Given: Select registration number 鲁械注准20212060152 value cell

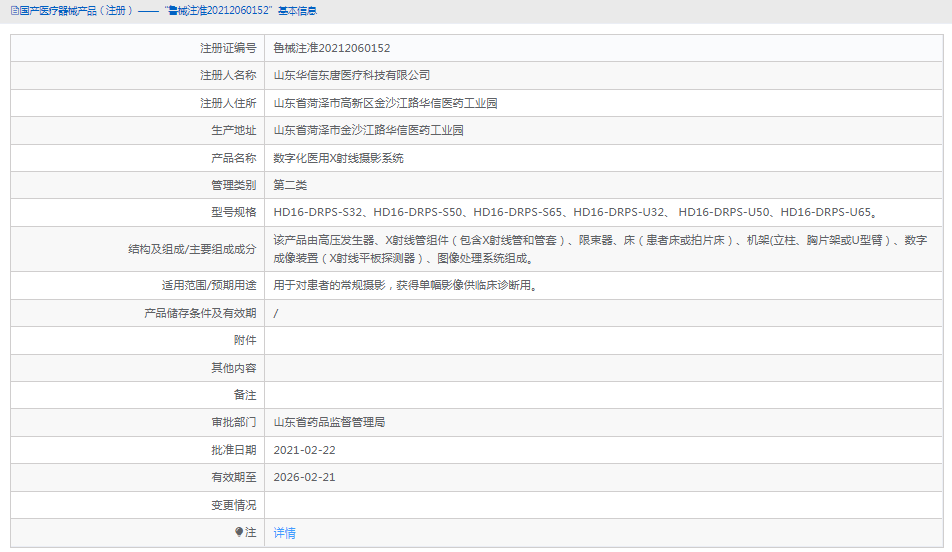Looking at the screenshot, I should coord(332,48).
